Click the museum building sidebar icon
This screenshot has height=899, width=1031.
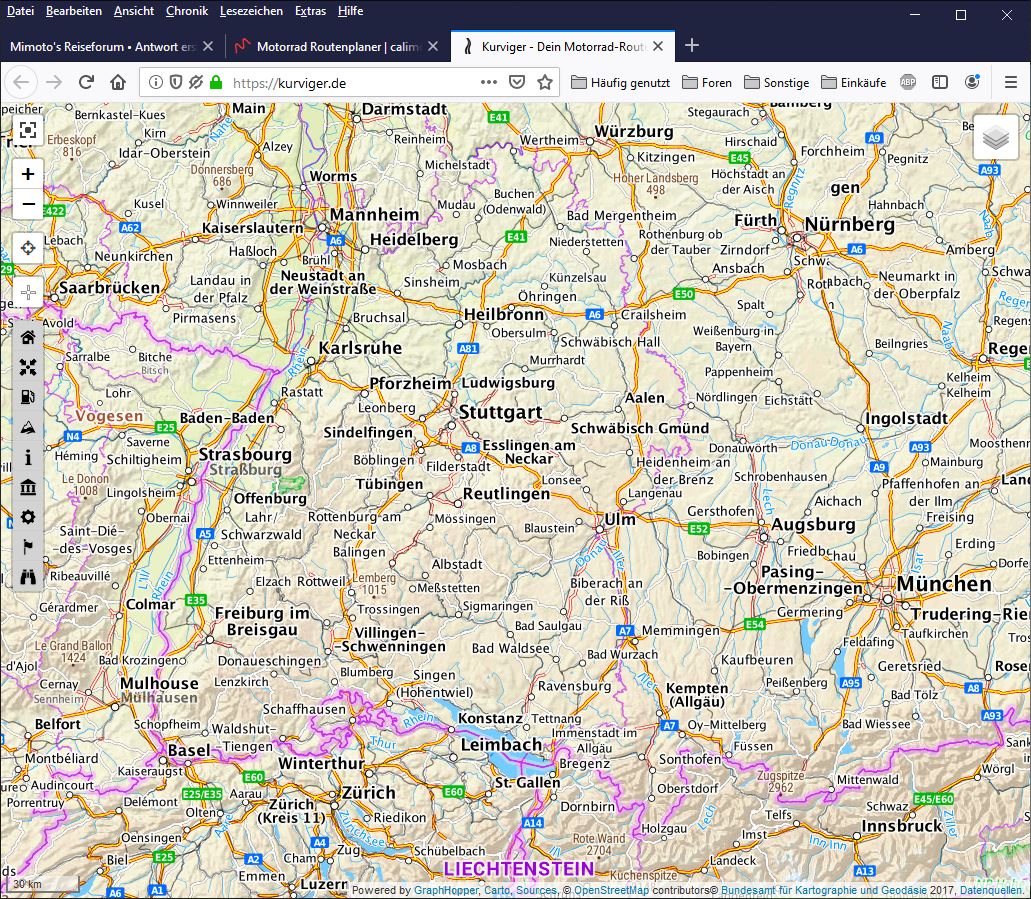pyautogui.click(x=28, y=487)
